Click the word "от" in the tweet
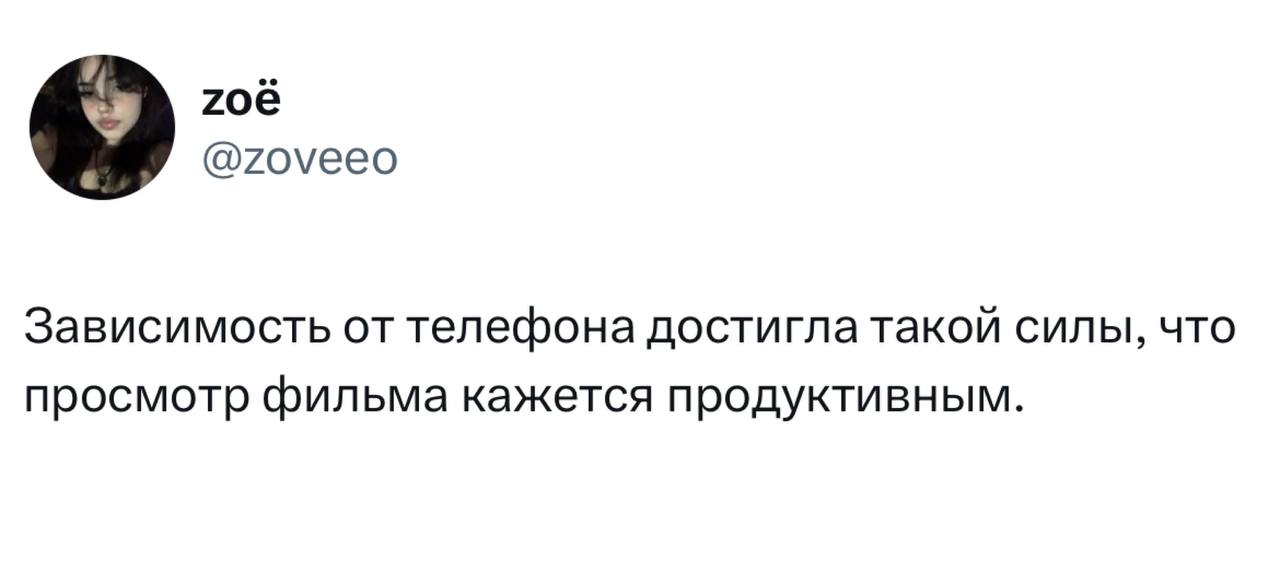 point(369,328)
